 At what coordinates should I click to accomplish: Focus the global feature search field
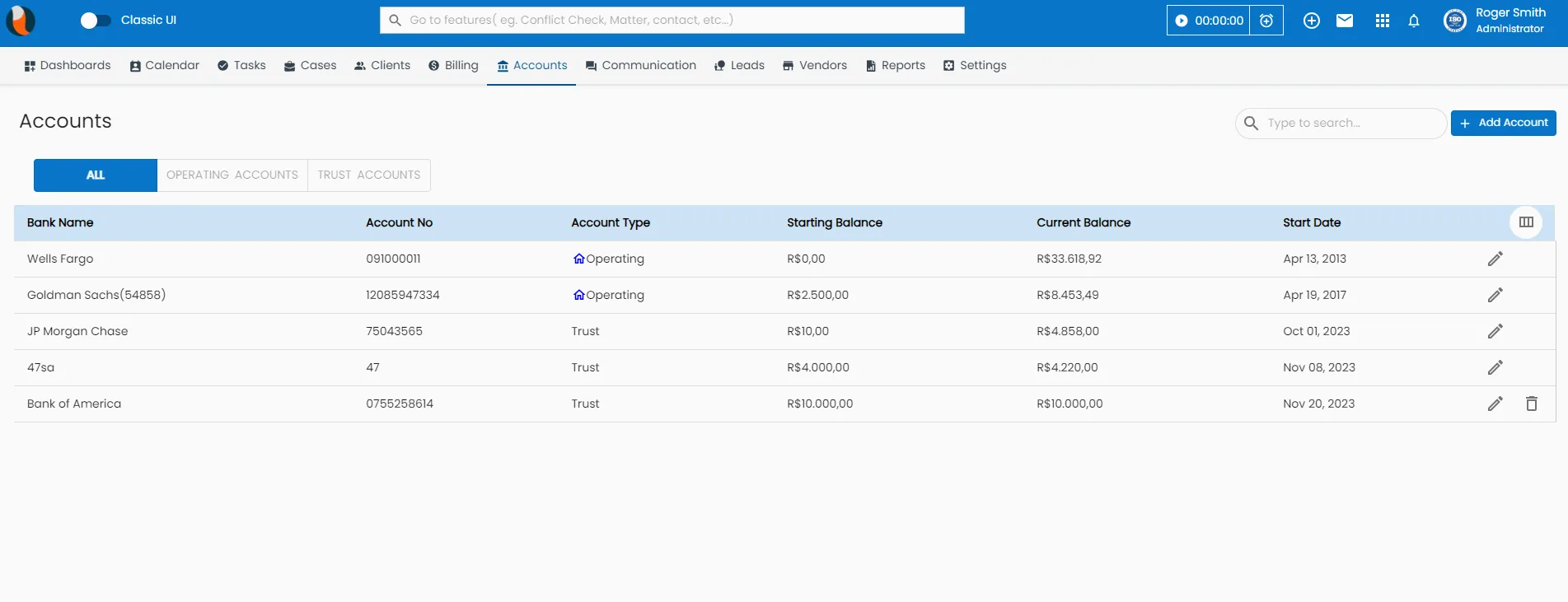click(672, 20)
